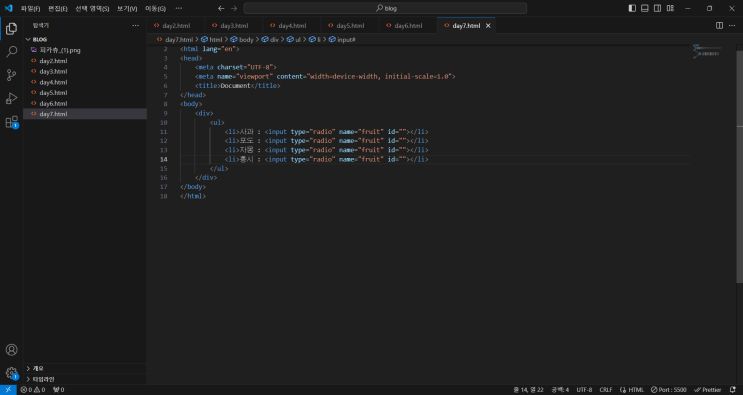Change language mode via HTML status item
This screenshot has height=395, width=743.
pos(632,390)
